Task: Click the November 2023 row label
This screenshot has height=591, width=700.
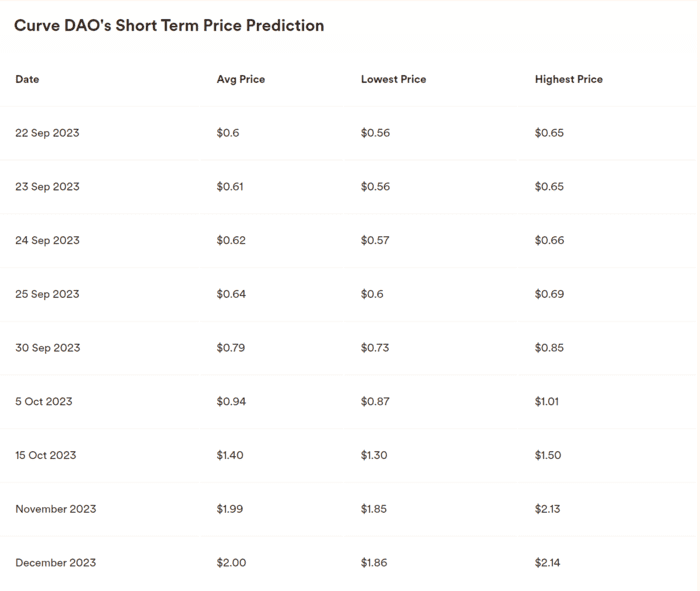Action: 56,509
